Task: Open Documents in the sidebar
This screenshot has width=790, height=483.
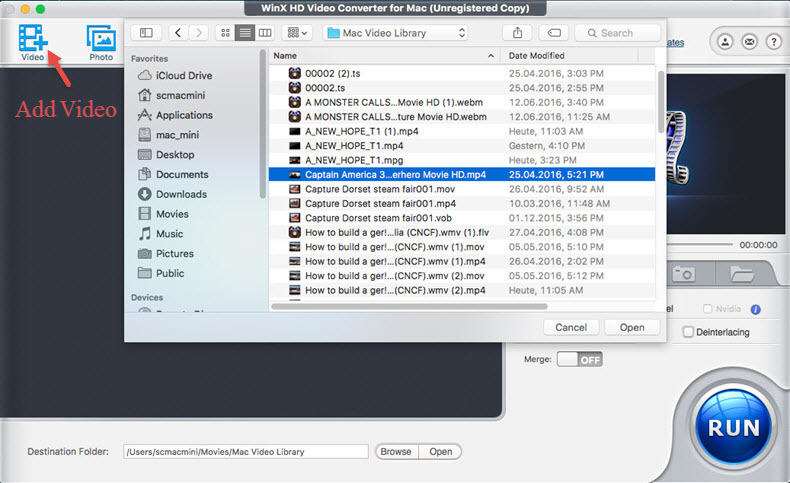Action: (x=173, y=174)
